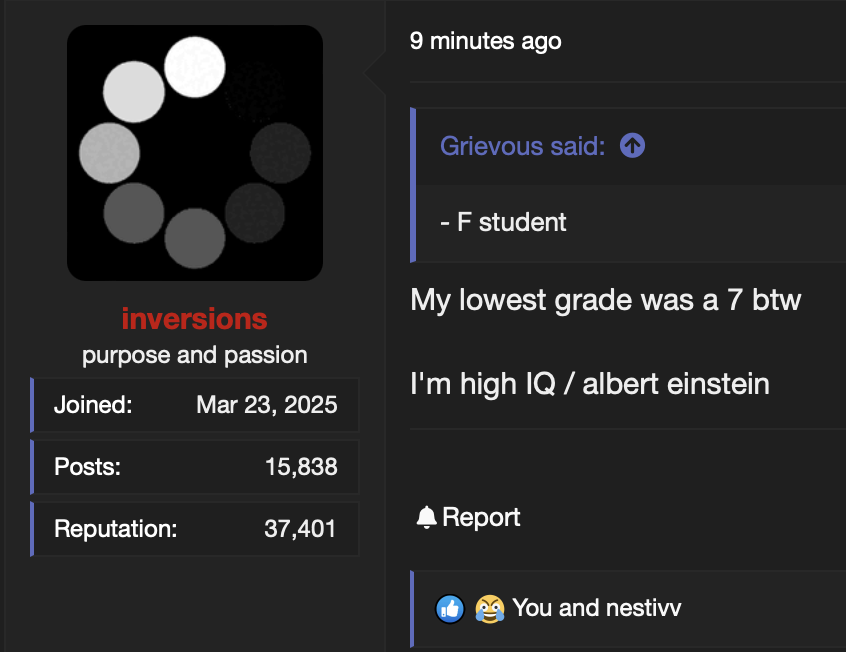Click the 'purpose and passion' user title

(194, 356)
